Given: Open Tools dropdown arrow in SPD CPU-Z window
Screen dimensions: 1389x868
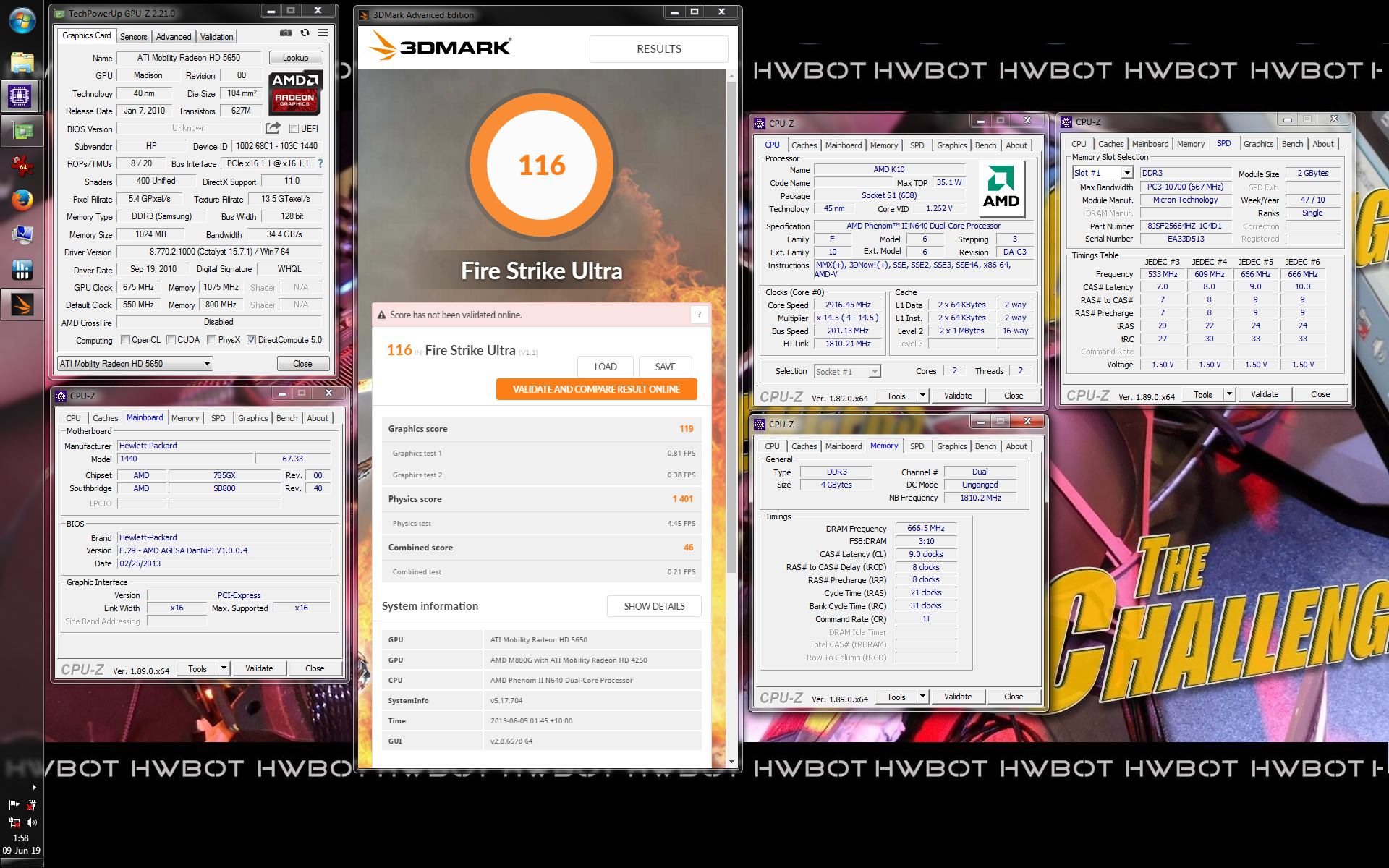Looking at the screenshot, I should coord(1229,394).
